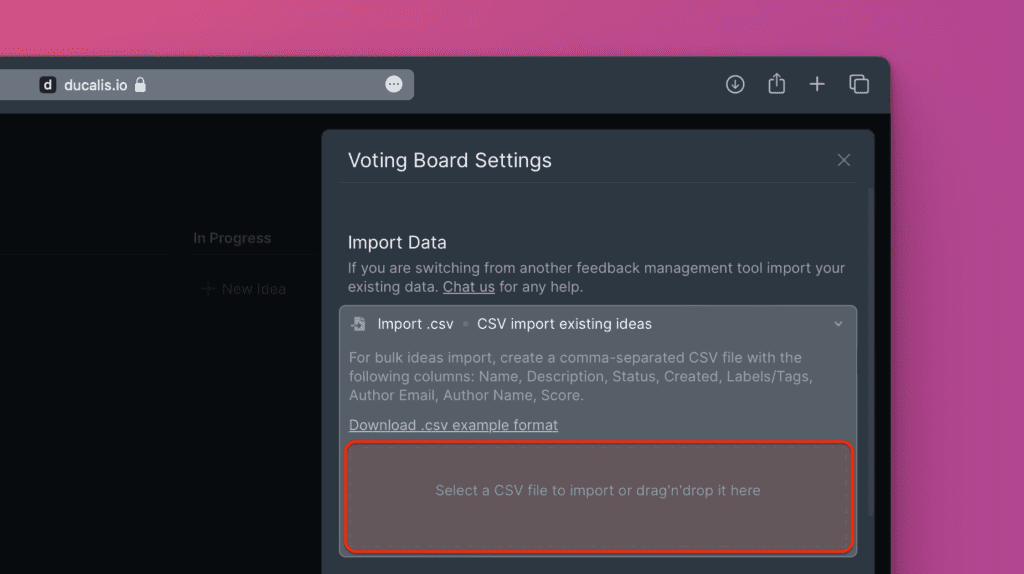Viewport: 1024px width, 574px height.
Task: Click the Import .csv file icon
Action: click(359, 324)
